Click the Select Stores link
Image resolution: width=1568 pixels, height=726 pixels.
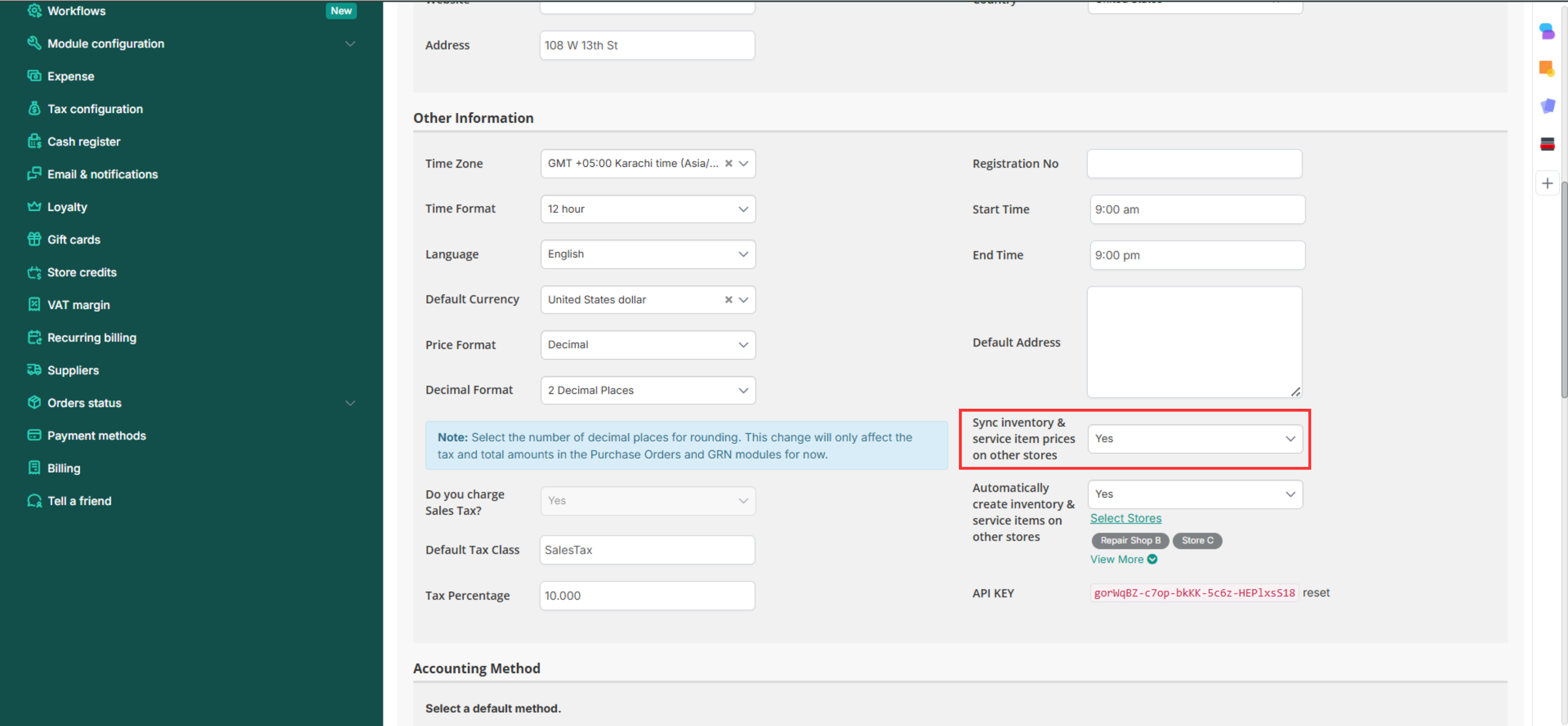point(1126,518)
